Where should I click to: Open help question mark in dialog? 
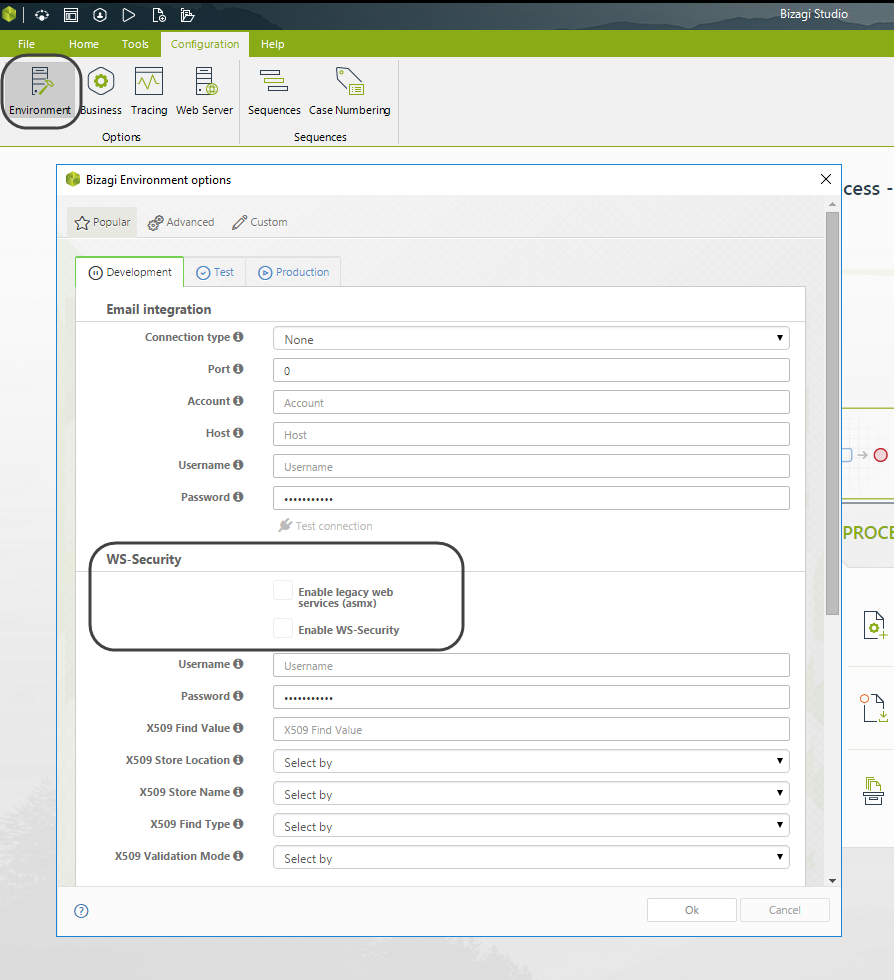pyautogui.click(x=81, y=911)
